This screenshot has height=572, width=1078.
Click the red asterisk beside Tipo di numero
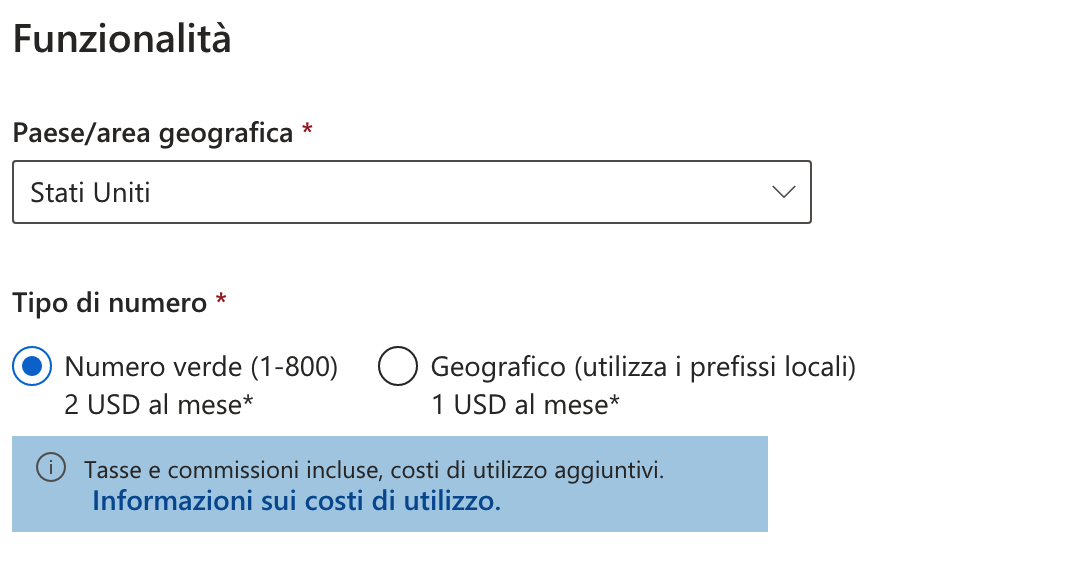[x=221, y=299]
